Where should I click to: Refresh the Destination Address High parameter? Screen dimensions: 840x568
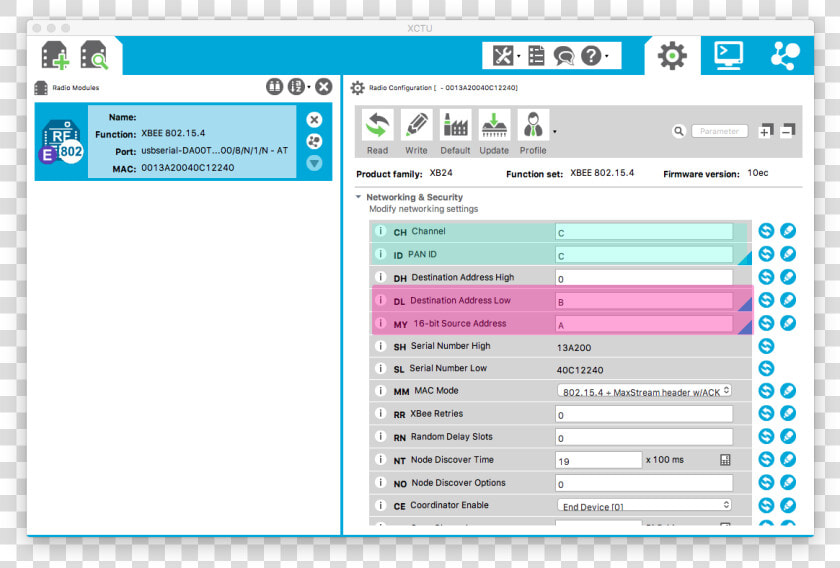tap(766, 277)
